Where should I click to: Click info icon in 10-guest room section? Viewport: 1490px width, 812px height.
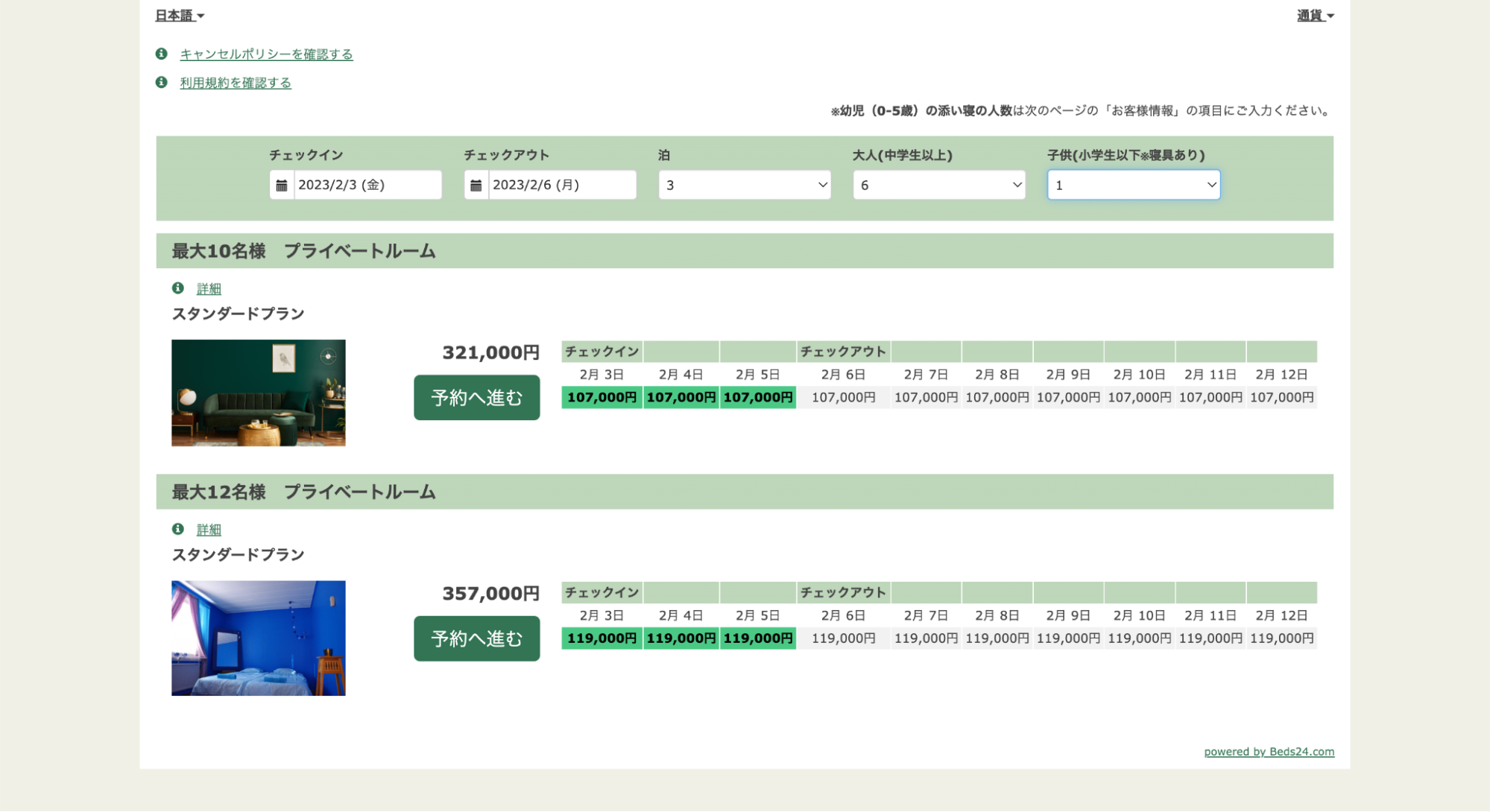177,288
